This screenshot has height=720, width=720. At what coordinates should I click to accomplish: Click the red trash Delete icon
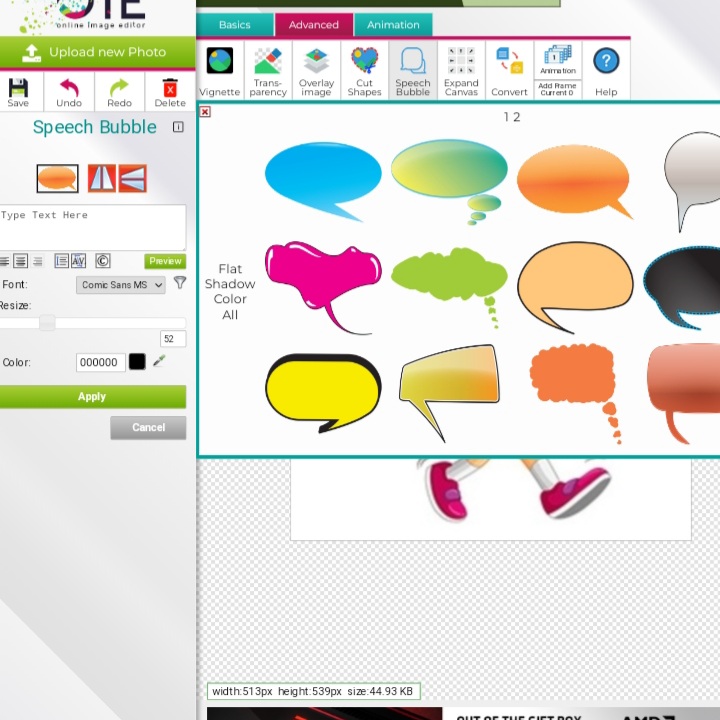(x=170, y=92)
